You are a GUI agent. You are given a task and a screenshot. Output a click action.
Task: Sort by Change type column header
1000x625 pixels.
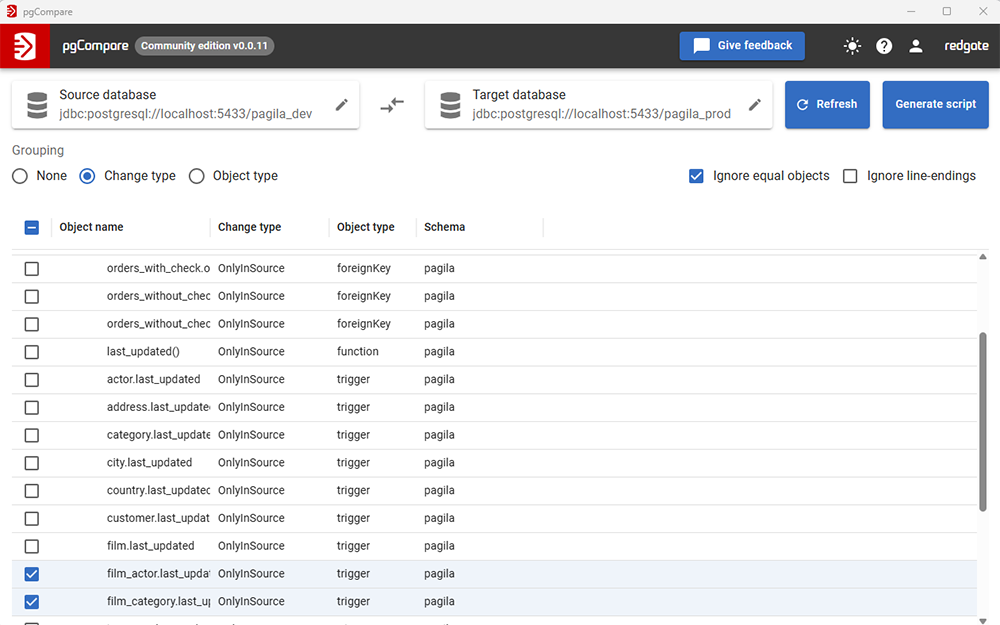(x=250, y=227)
